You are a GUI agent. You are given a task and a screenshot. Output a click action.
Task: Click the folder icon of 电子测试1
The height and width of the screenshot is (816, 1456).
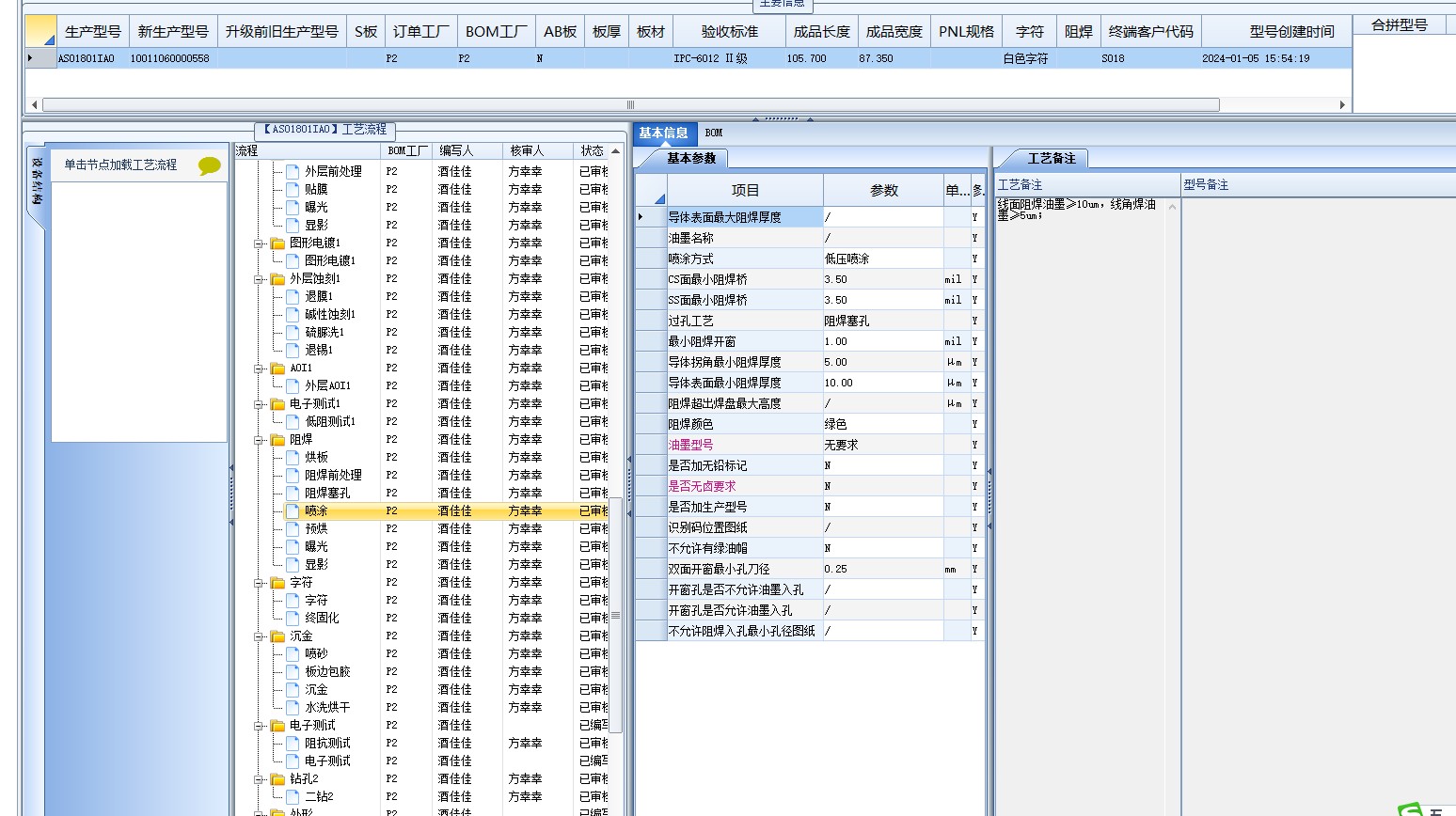(x=277, y=403)
